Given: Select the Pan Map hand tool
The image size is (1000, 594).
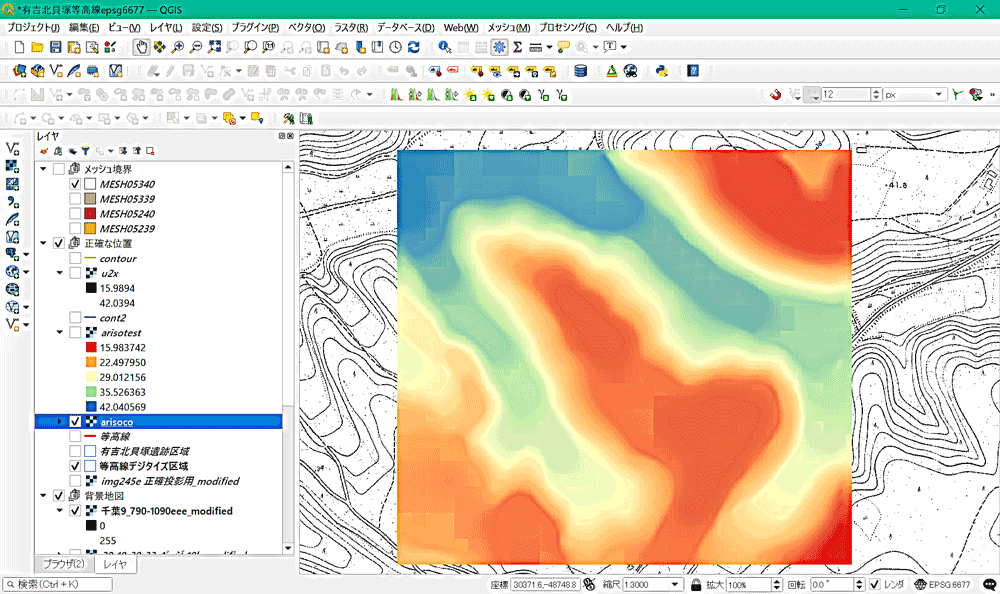Looking at the screenshot, I should (x=141, y=47).
